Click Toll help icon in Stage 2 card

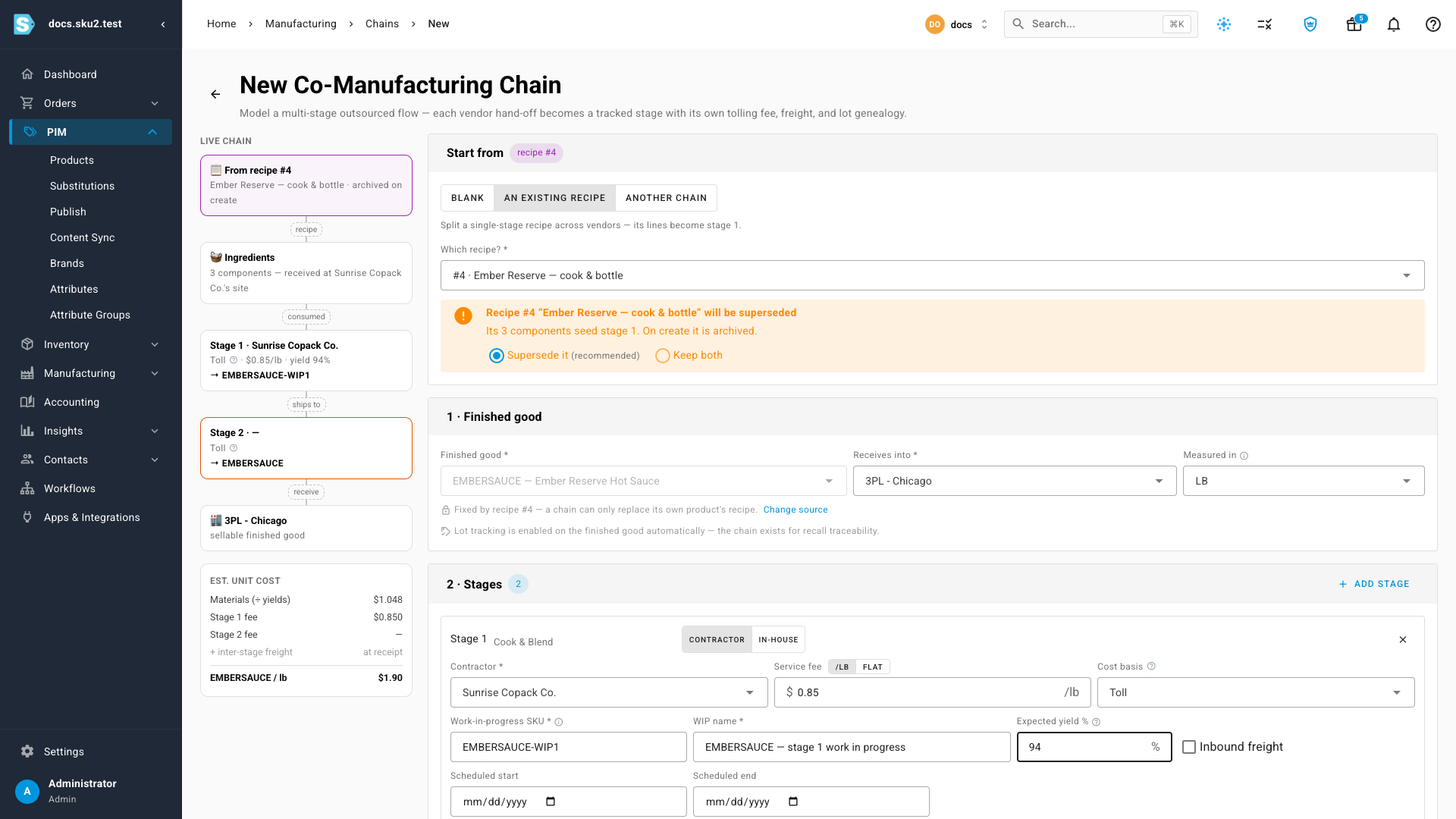tap(234, 448)
